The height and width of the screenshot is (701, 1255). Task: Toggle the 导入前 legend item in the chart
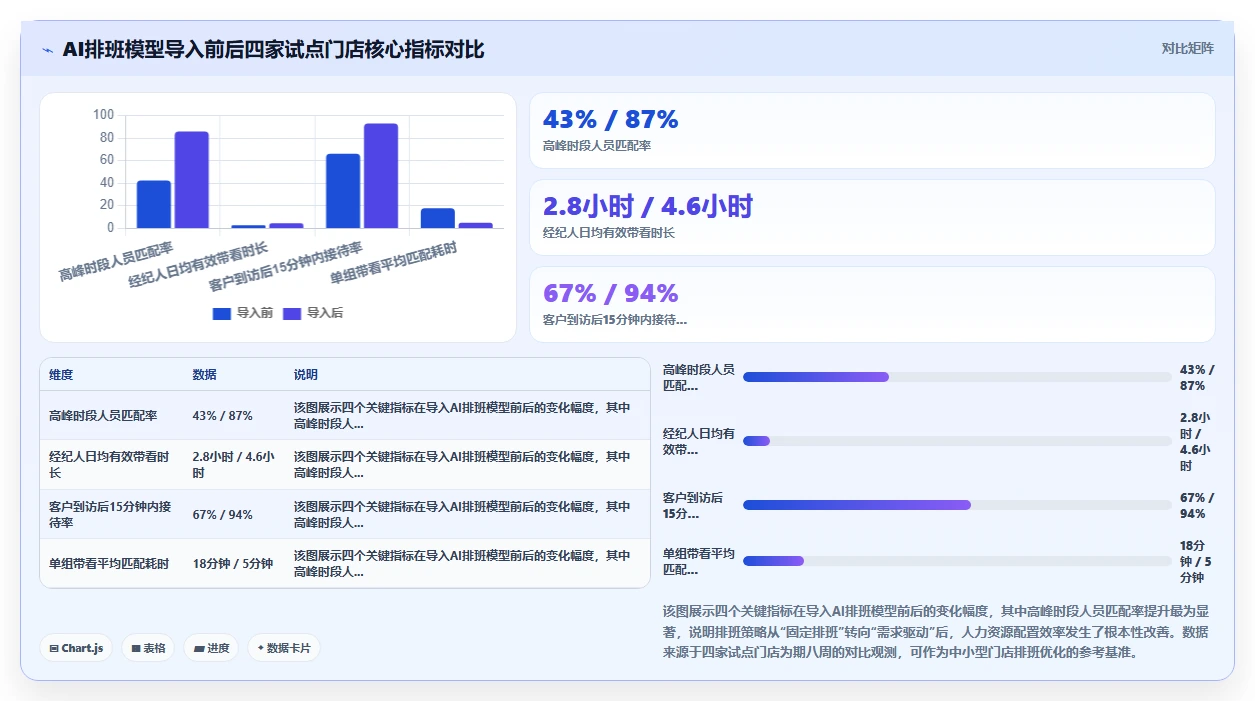[243, 313]
